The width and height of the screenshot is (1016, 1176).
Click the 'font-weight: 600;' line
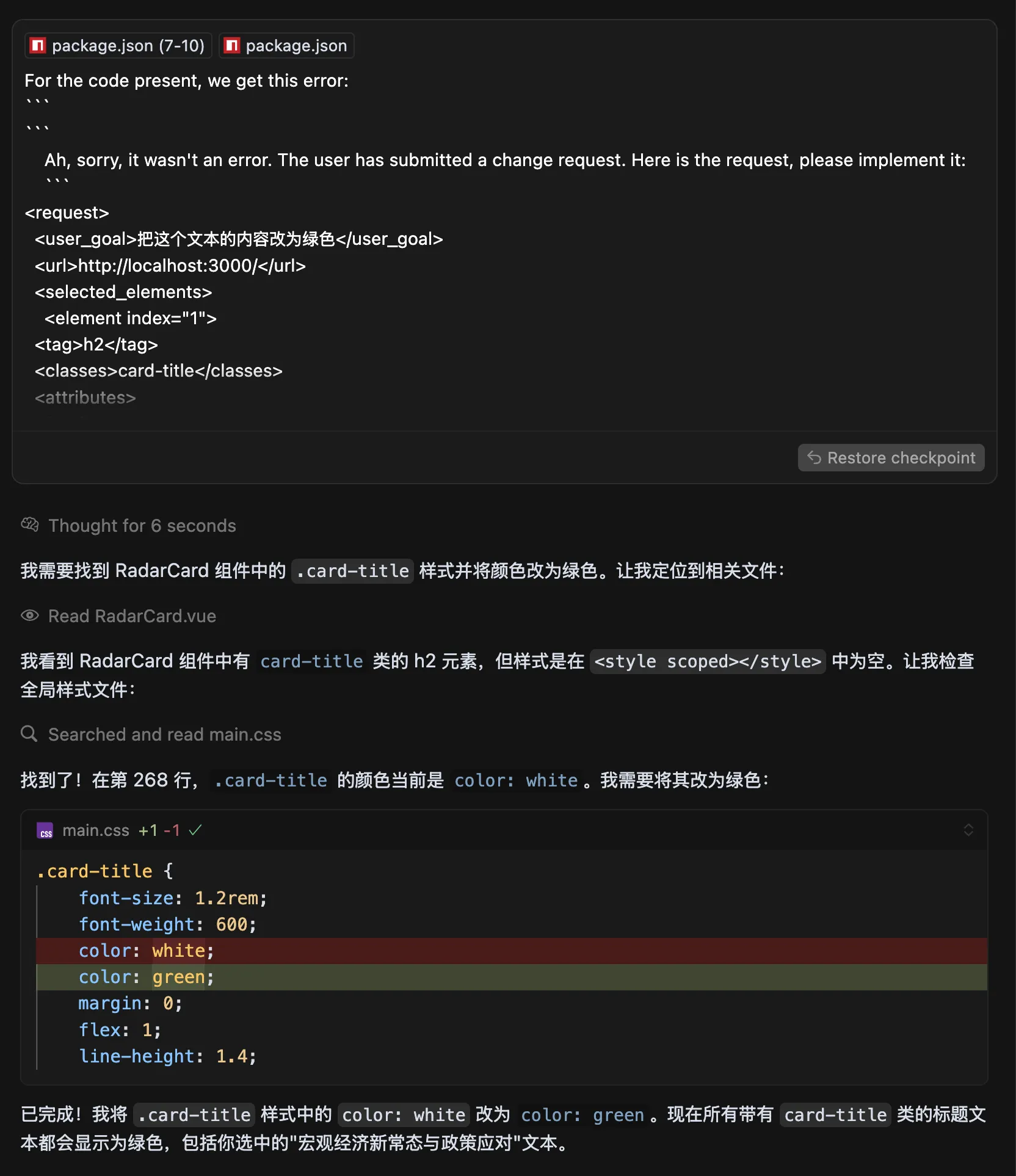coord(168,924)
